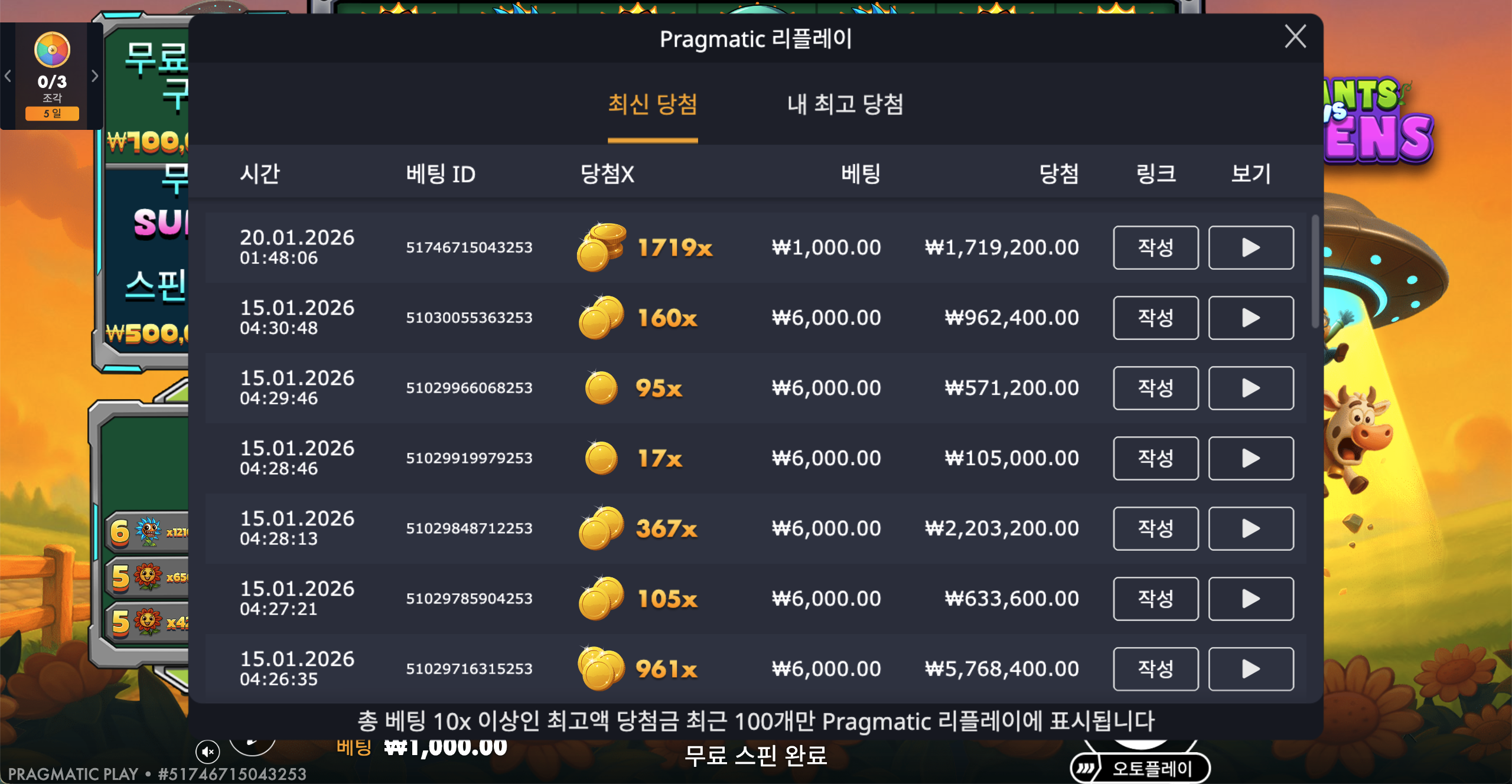Close the Pragmatic replay dialog
This screenshot has height=784, width=1512.
pos(1295,37)
